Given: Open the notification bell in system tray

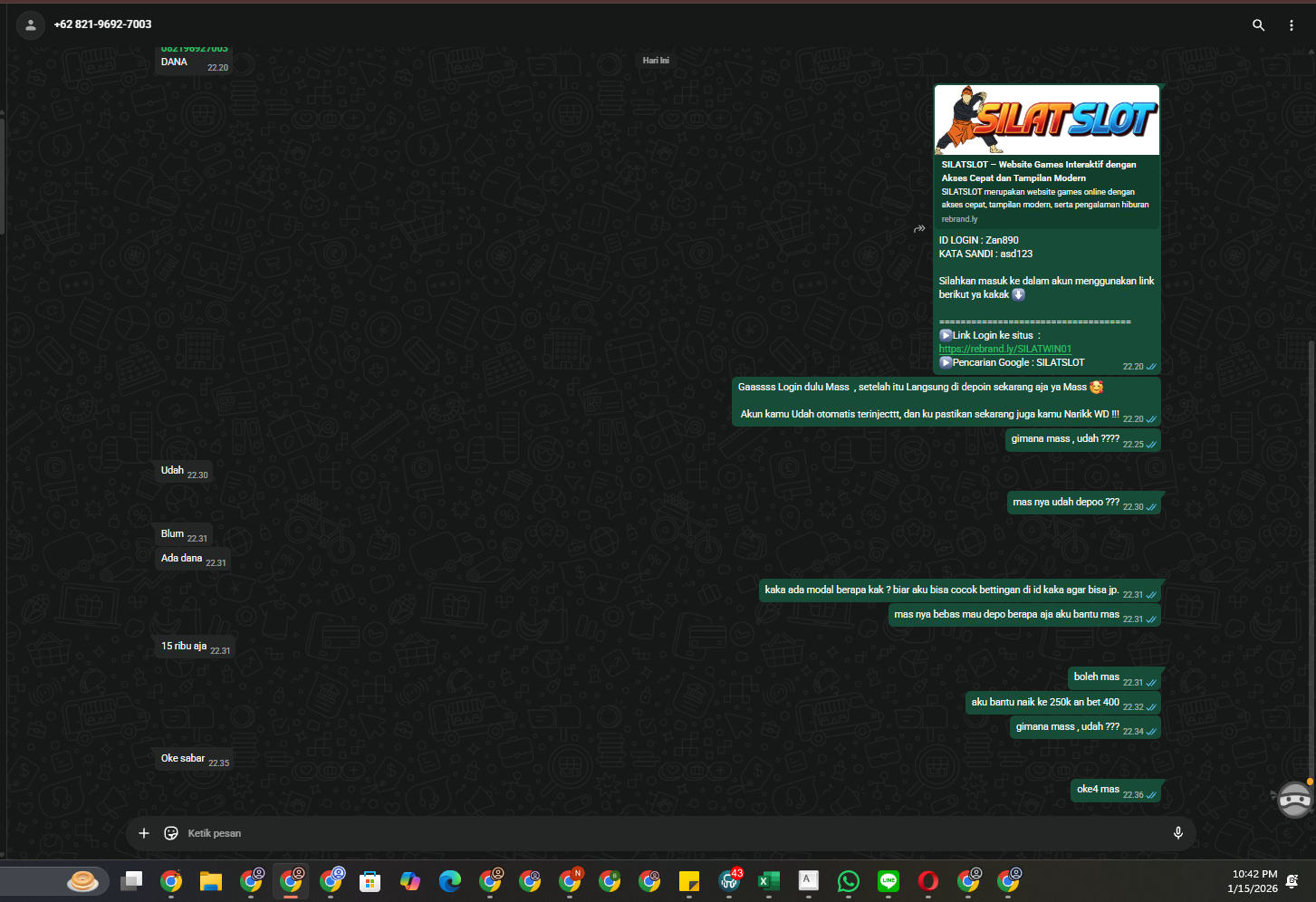Looking at the screenshot, I should 1292,881.
